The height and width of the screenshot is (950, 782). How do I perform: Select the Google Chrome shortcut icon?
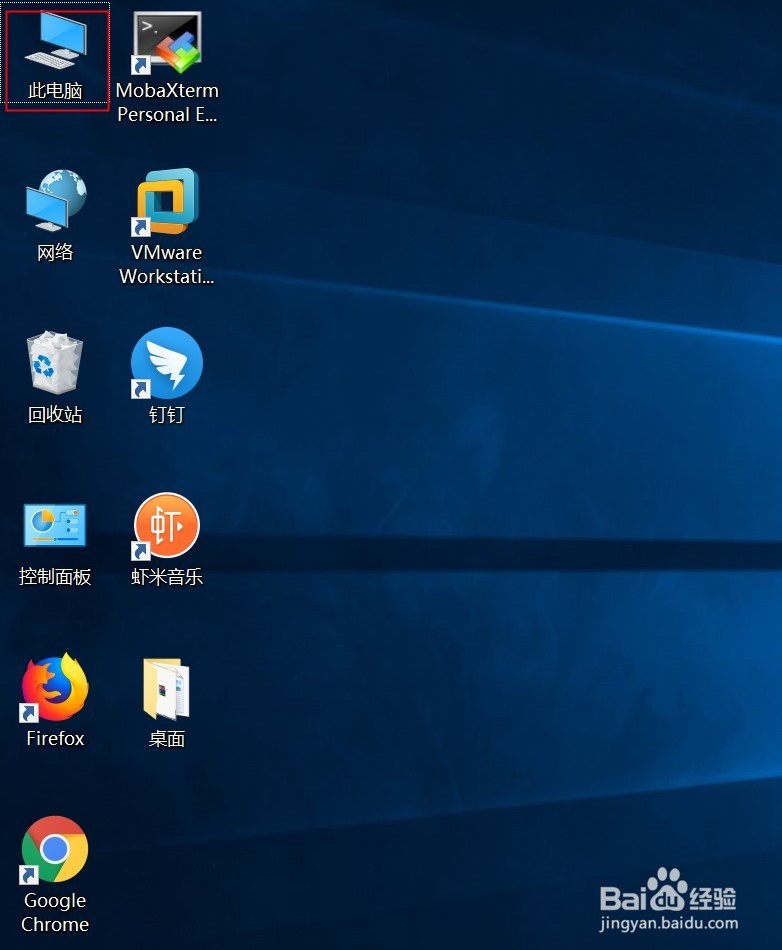pos(55,849)
